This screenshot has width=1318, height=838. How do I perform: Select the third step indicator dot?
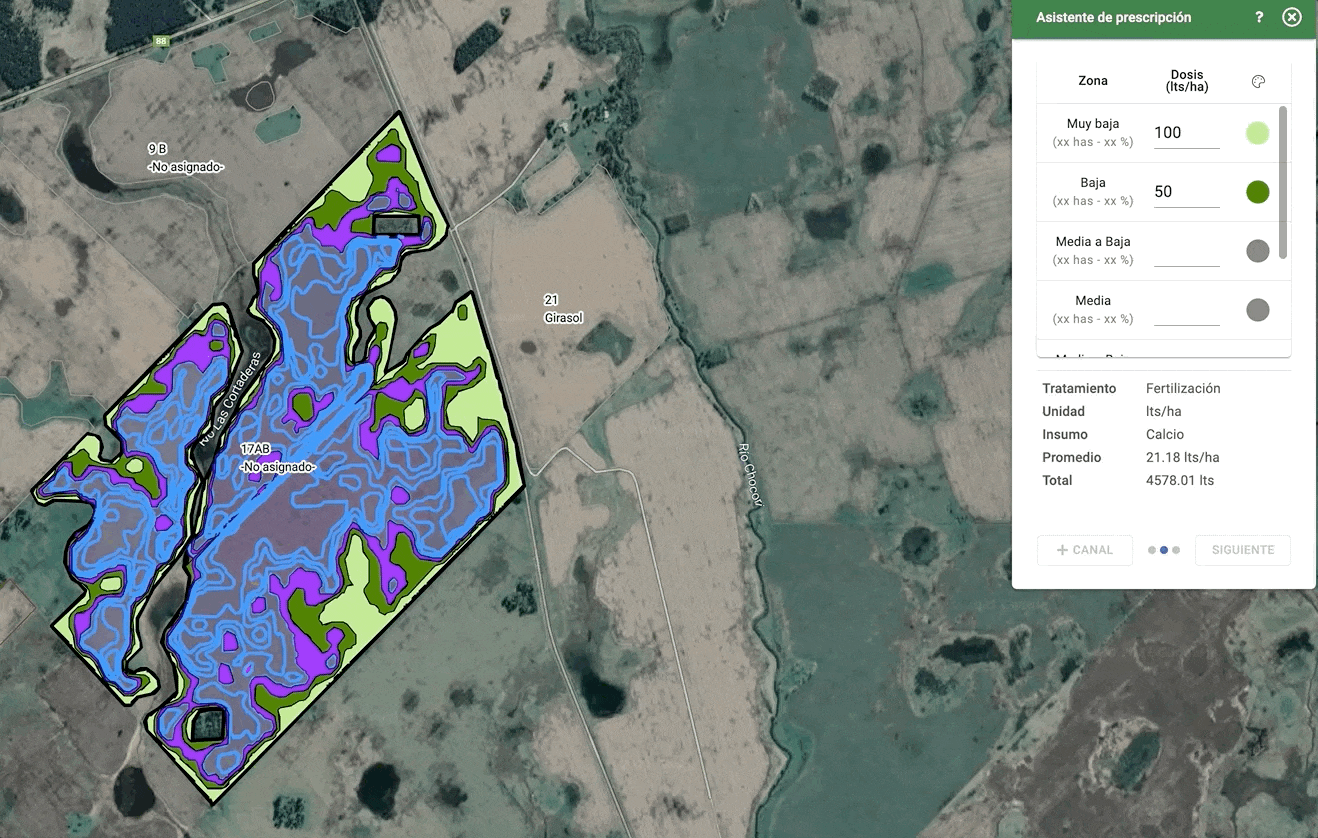coord(1176,550)
